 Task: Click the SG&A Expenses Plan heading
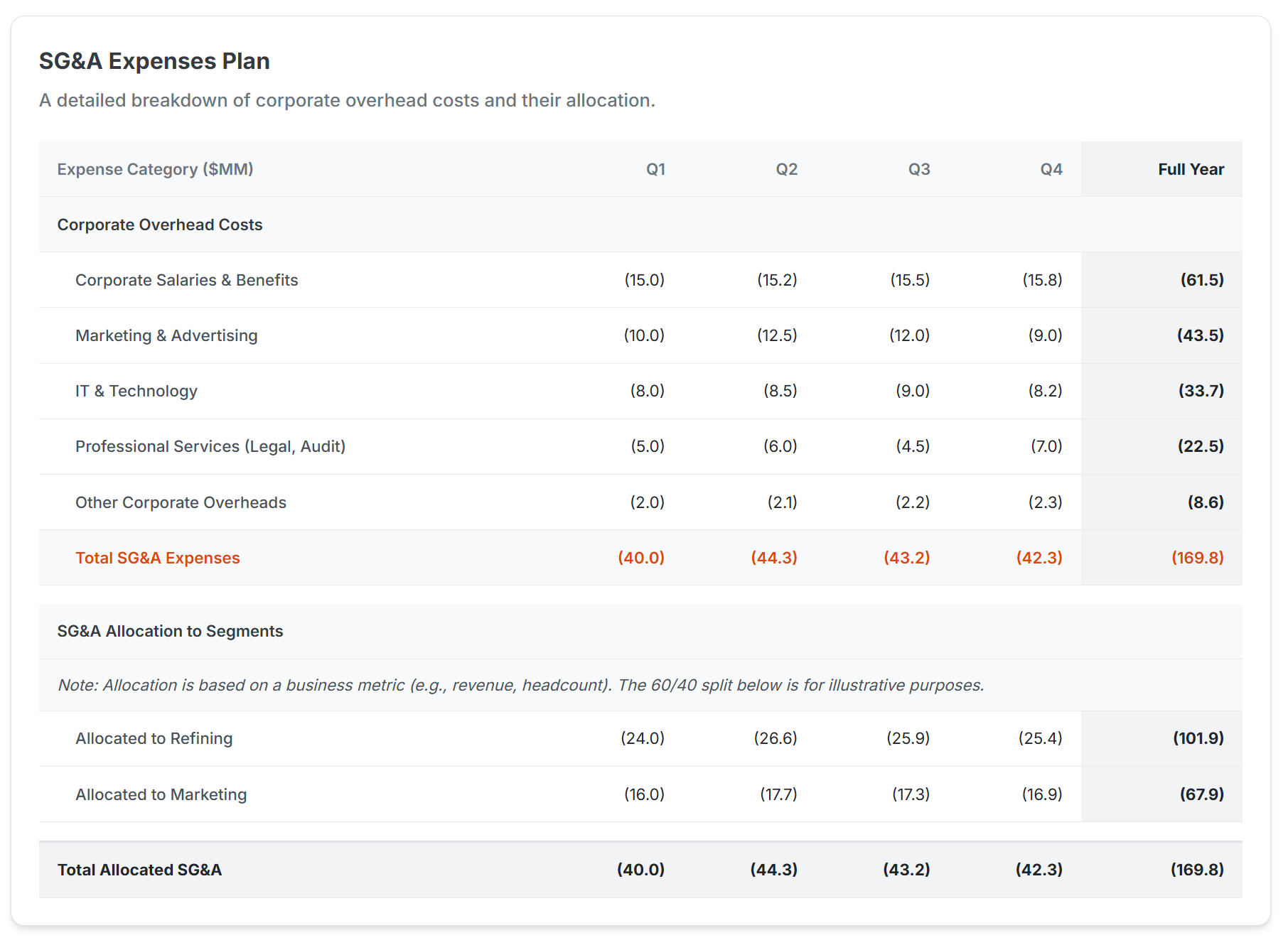coord(154,61)
